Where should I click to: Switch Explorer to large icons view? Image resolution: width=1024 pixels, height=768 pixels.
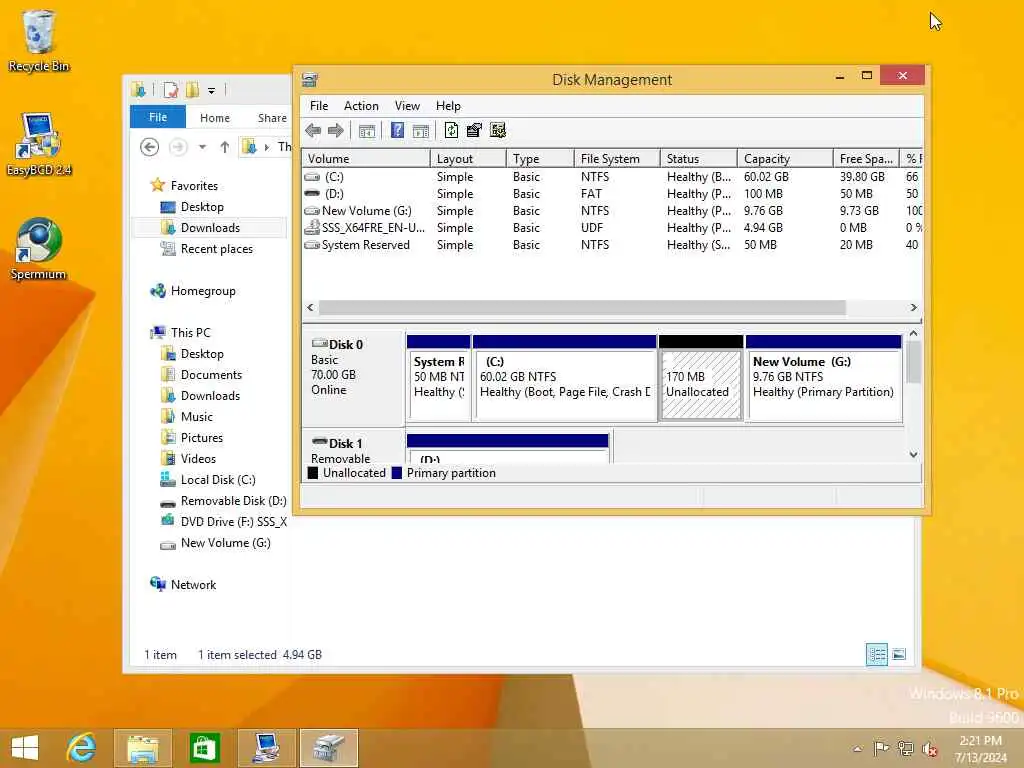(x=899, y=654)
